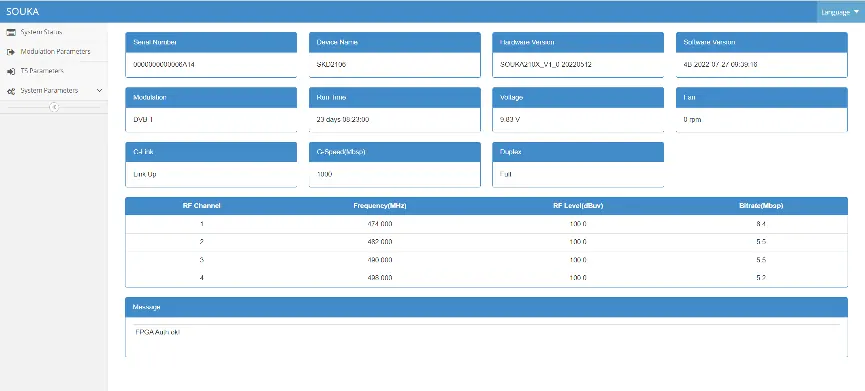Click the Bitrate(Mbsp) column header
865x391 pixels.
click(x=761, y=206)
